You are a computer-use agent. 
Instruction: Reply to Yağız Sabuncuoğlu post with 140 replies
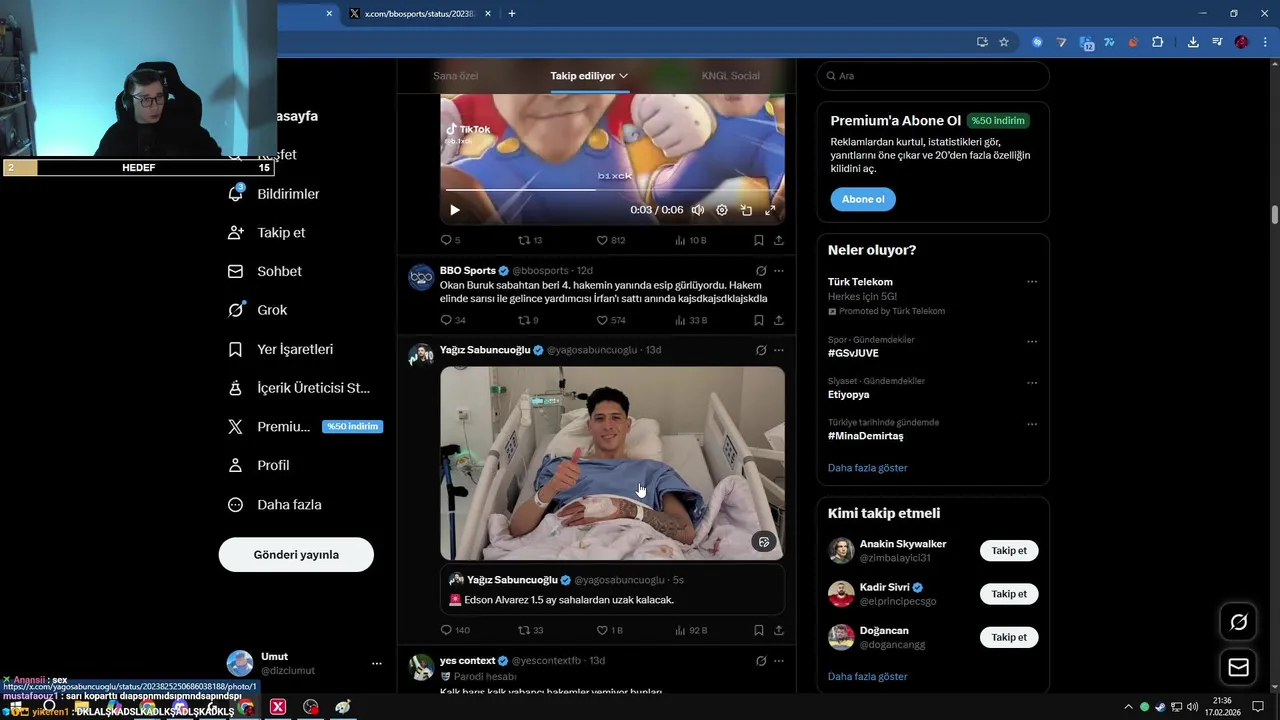point(455,630)
